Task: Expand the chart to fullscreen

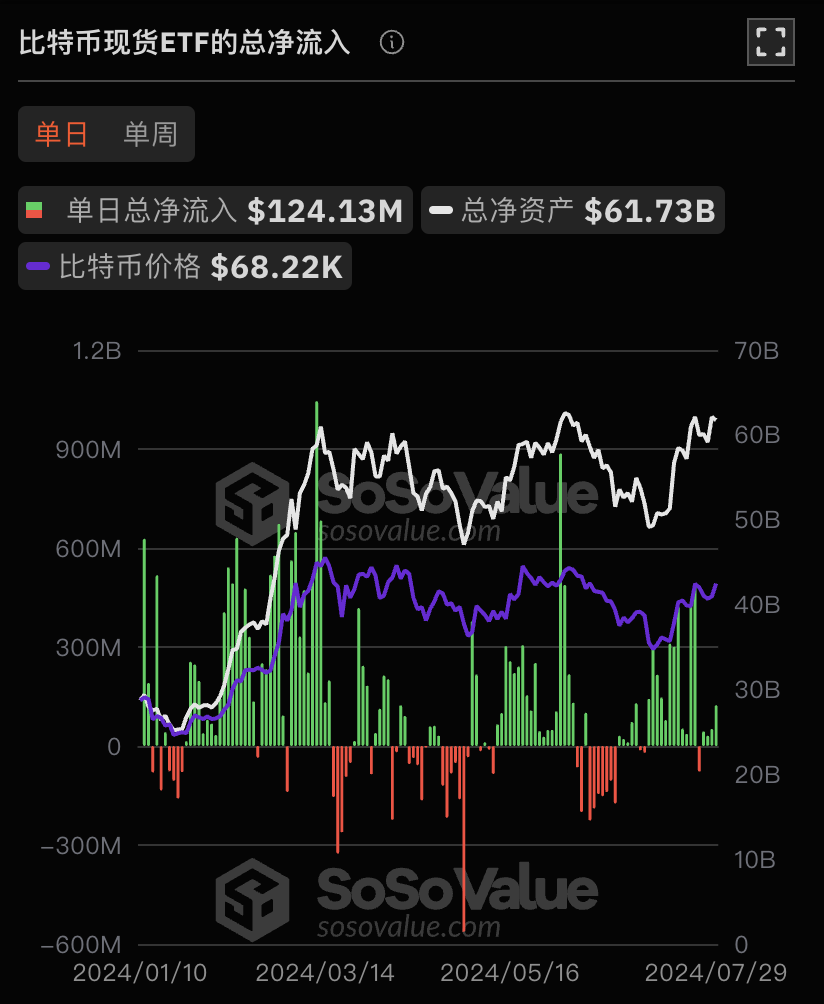Action: coord(771,42)
